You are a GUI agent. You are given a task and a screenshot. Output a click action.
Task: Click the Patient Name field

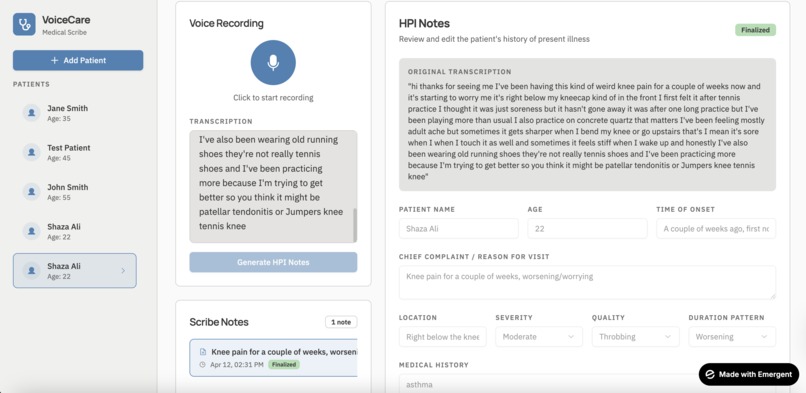459,229
